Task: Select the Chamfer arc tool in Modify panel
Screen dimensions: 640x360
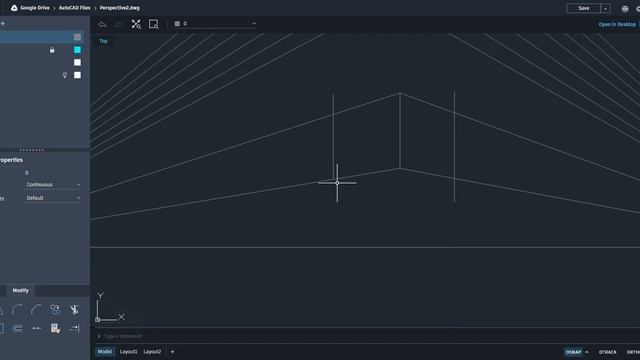Action: coord(36,310)
